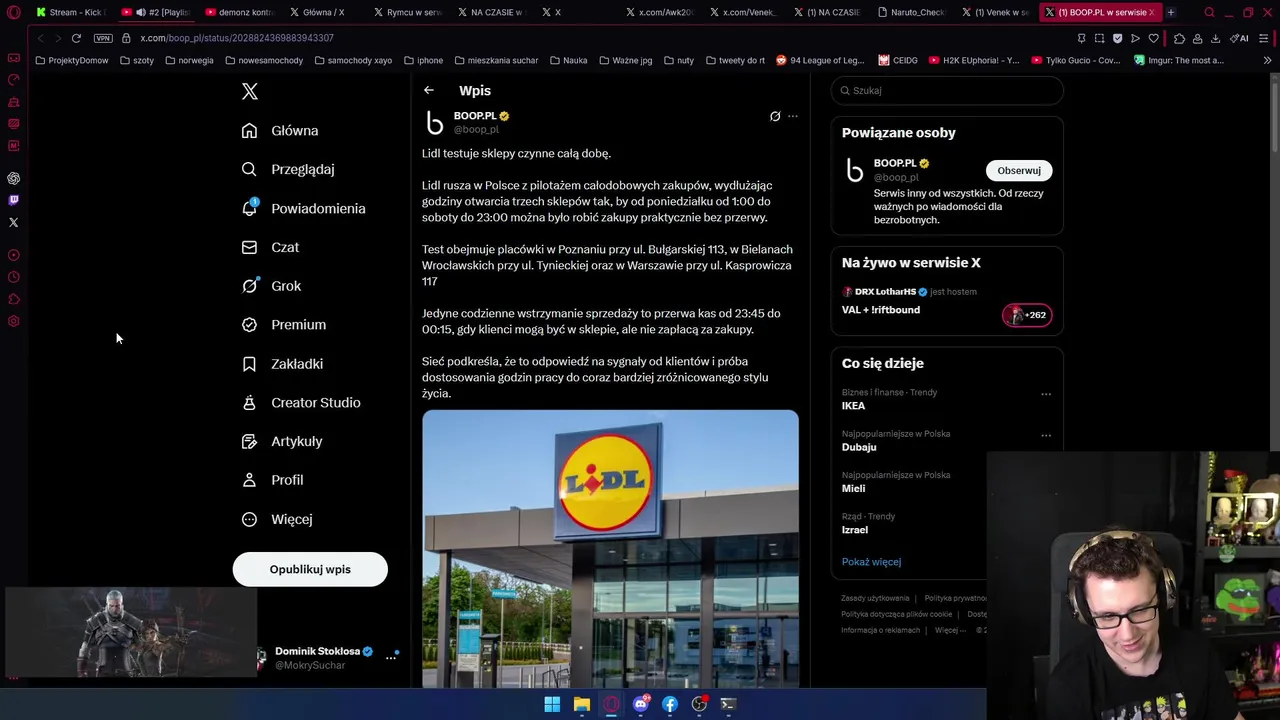Open Discord from taskbar

640,704
